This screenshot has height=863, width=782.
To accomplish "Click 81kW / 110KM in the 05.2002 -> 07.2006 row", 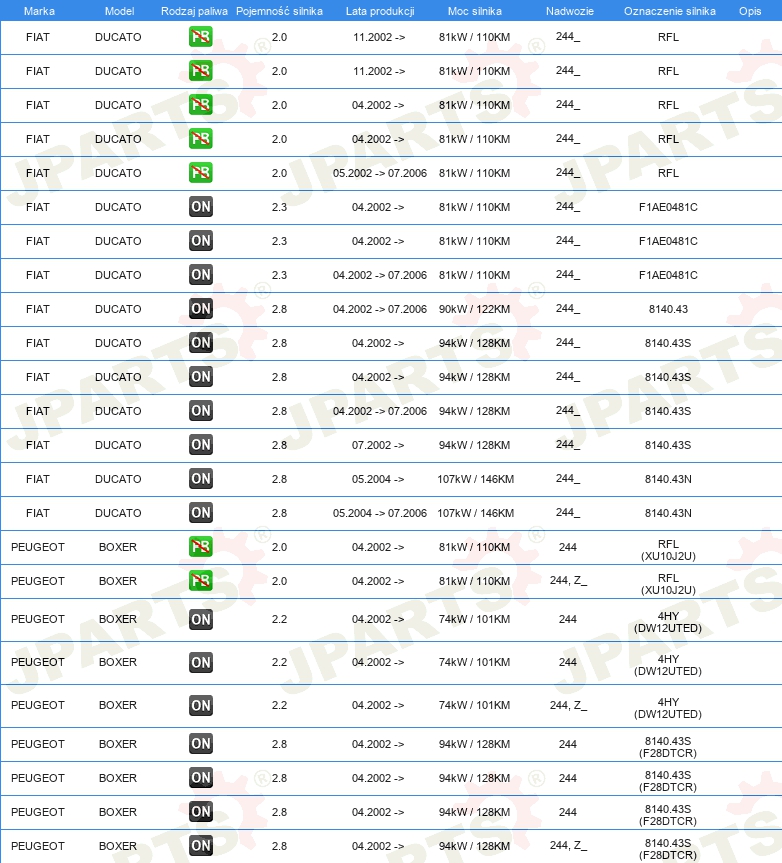I will 474,173.
